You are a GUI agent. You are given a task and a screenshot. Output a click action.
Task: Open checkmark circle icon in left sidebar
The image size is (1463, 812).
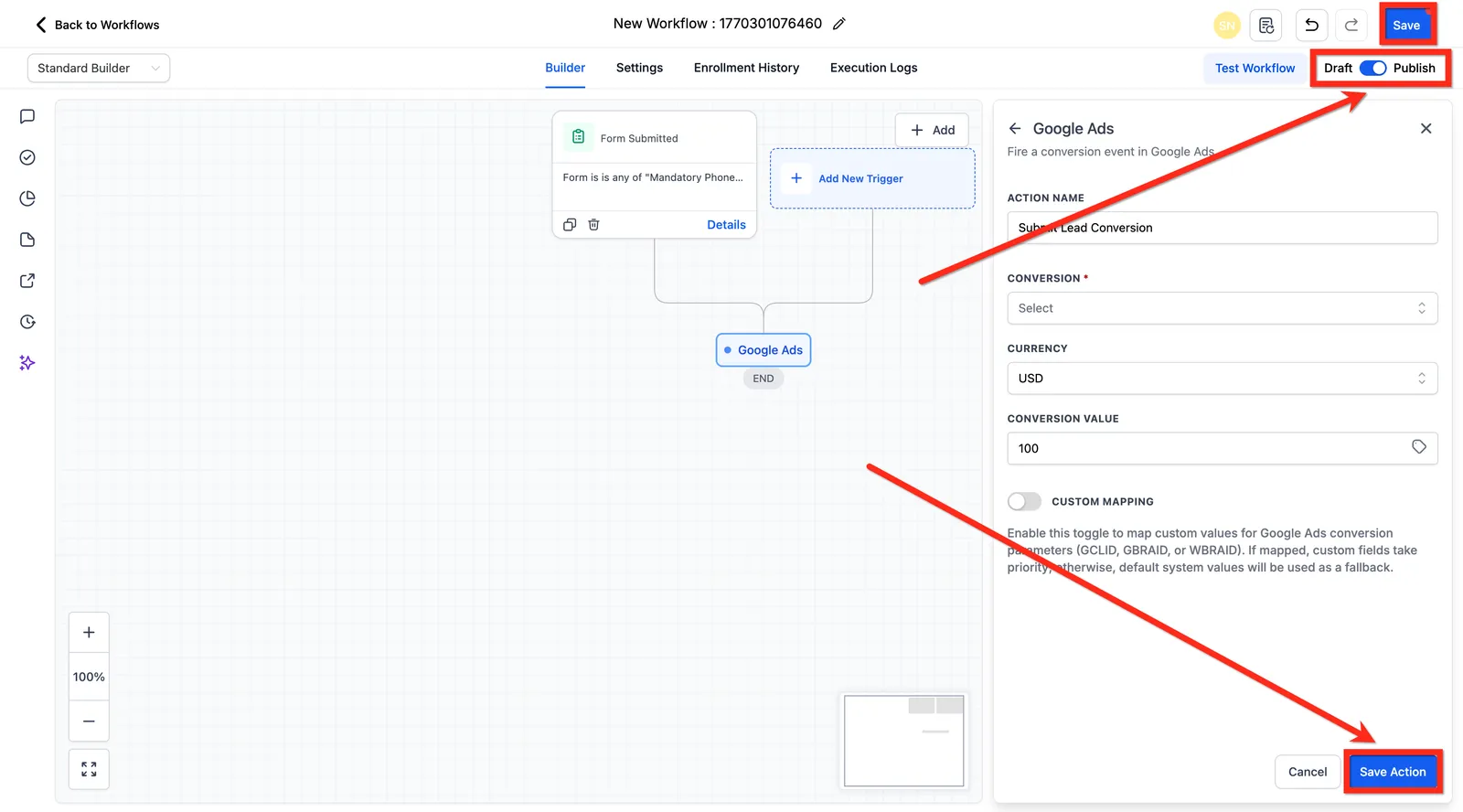click(x=27, y=157)
